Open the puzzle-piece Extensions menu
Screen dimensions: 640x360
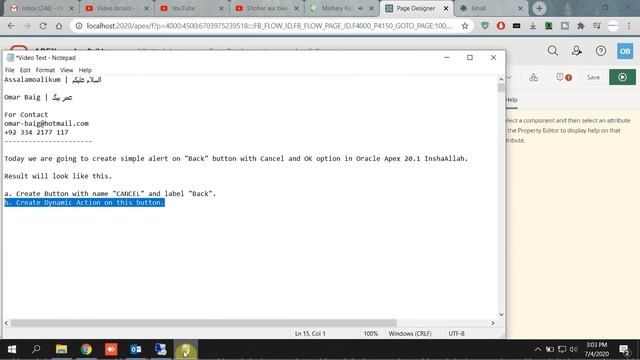click(580, 26)
